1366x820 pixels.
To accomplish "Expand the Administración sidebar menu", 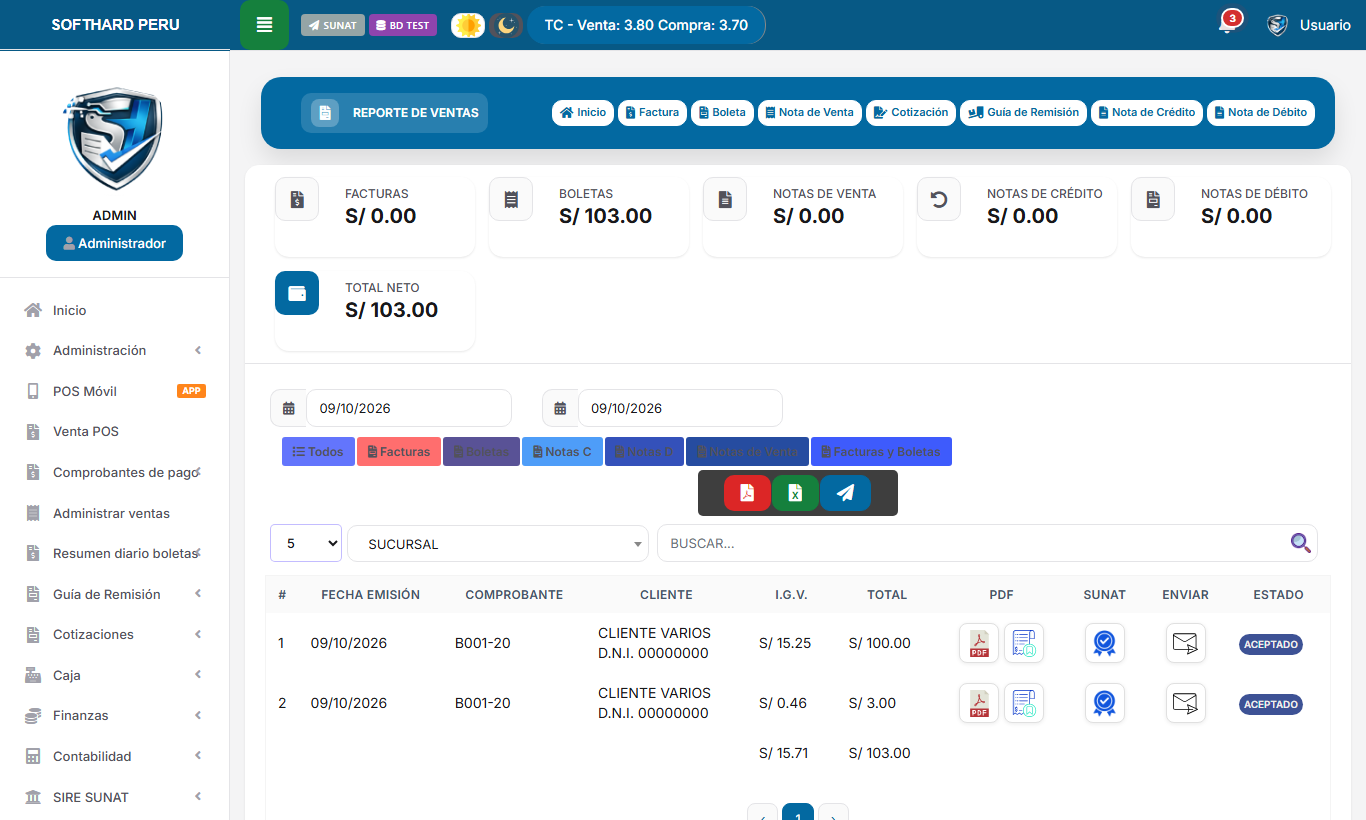I will tap(114, 351).
